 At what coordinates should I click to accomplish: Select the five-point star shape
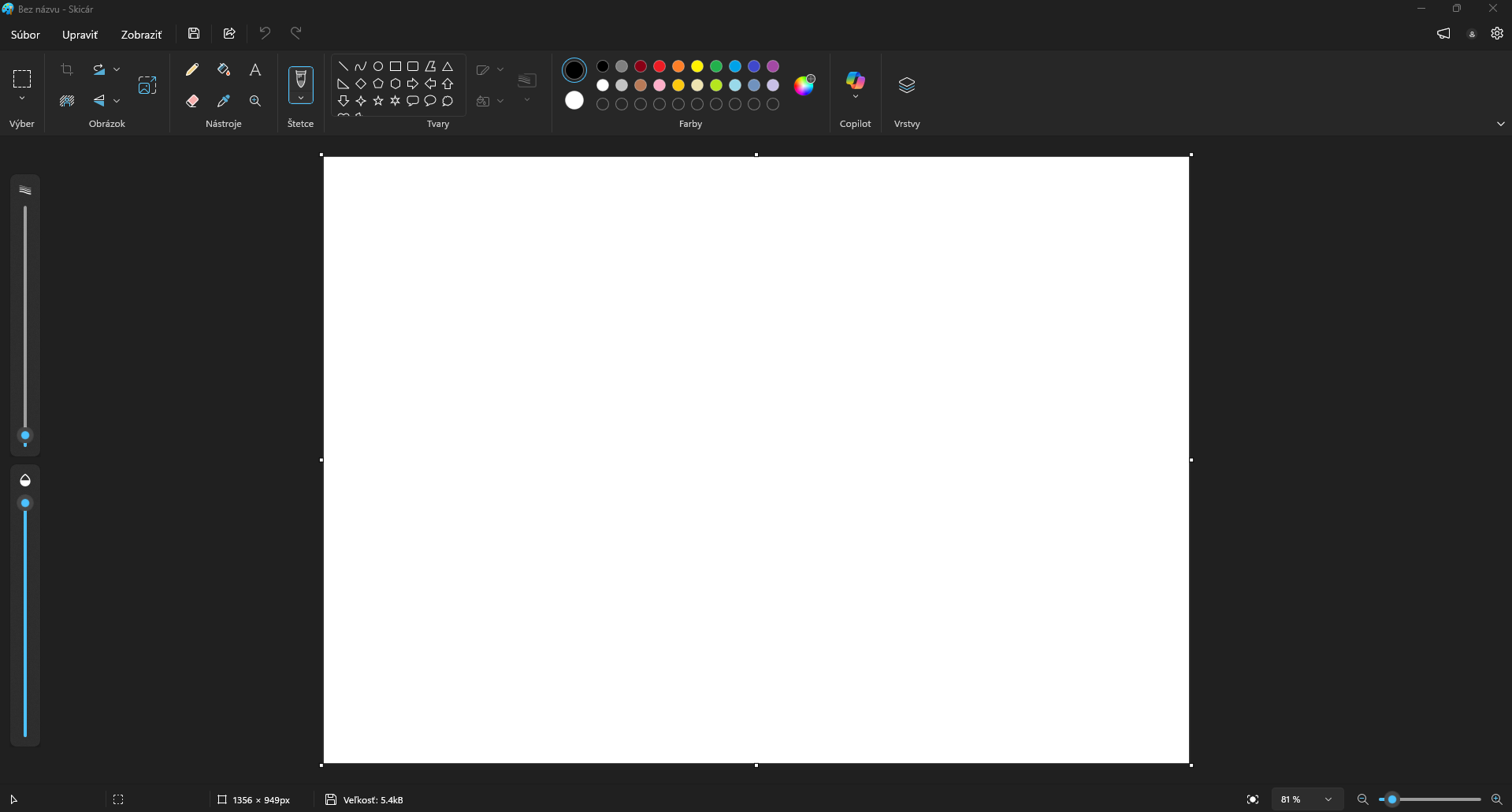(x=378, y=101)
